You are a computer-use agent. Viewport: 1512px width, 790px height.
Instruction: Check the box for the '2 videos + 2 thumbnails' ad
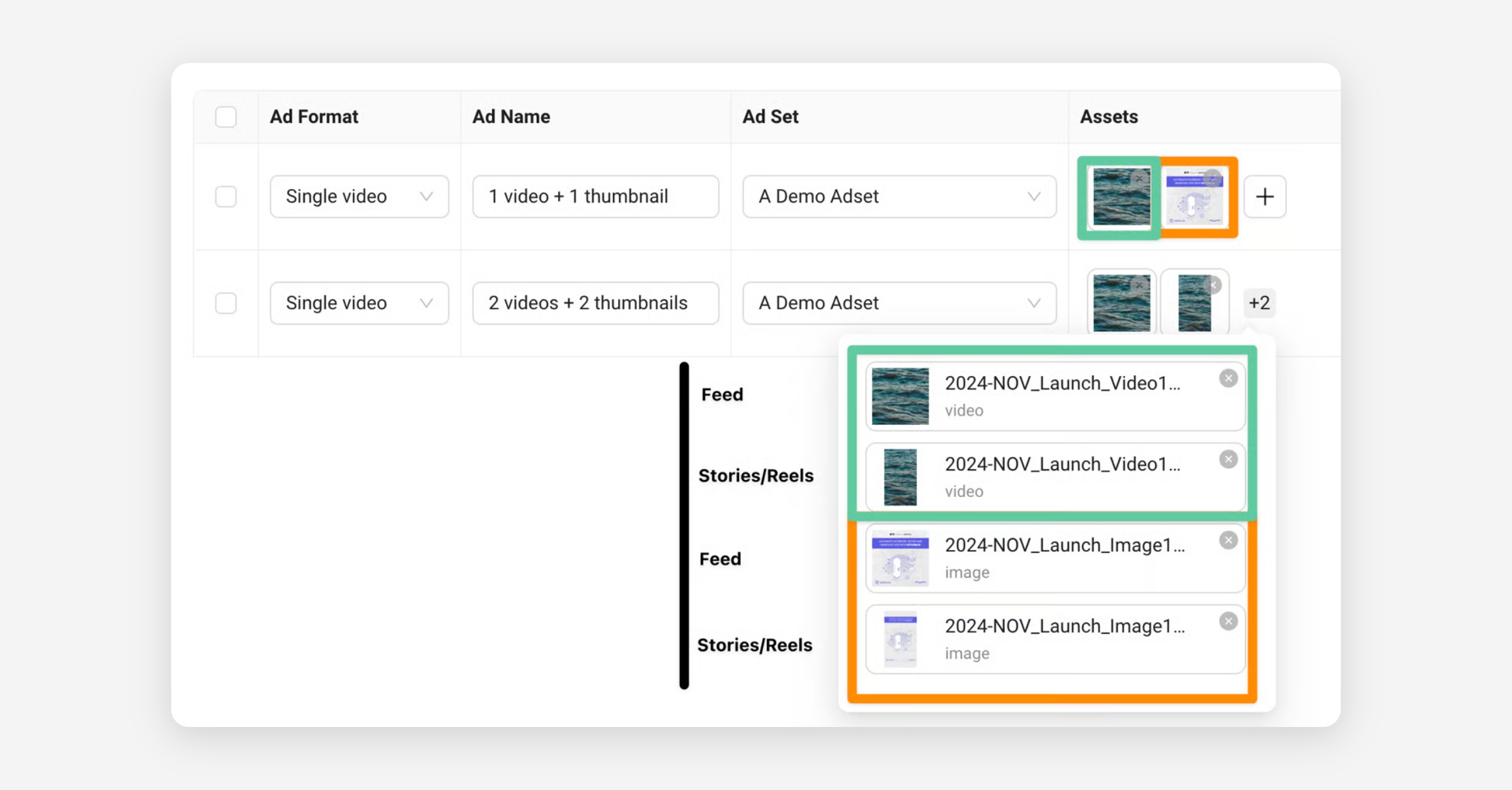[226, 303]
